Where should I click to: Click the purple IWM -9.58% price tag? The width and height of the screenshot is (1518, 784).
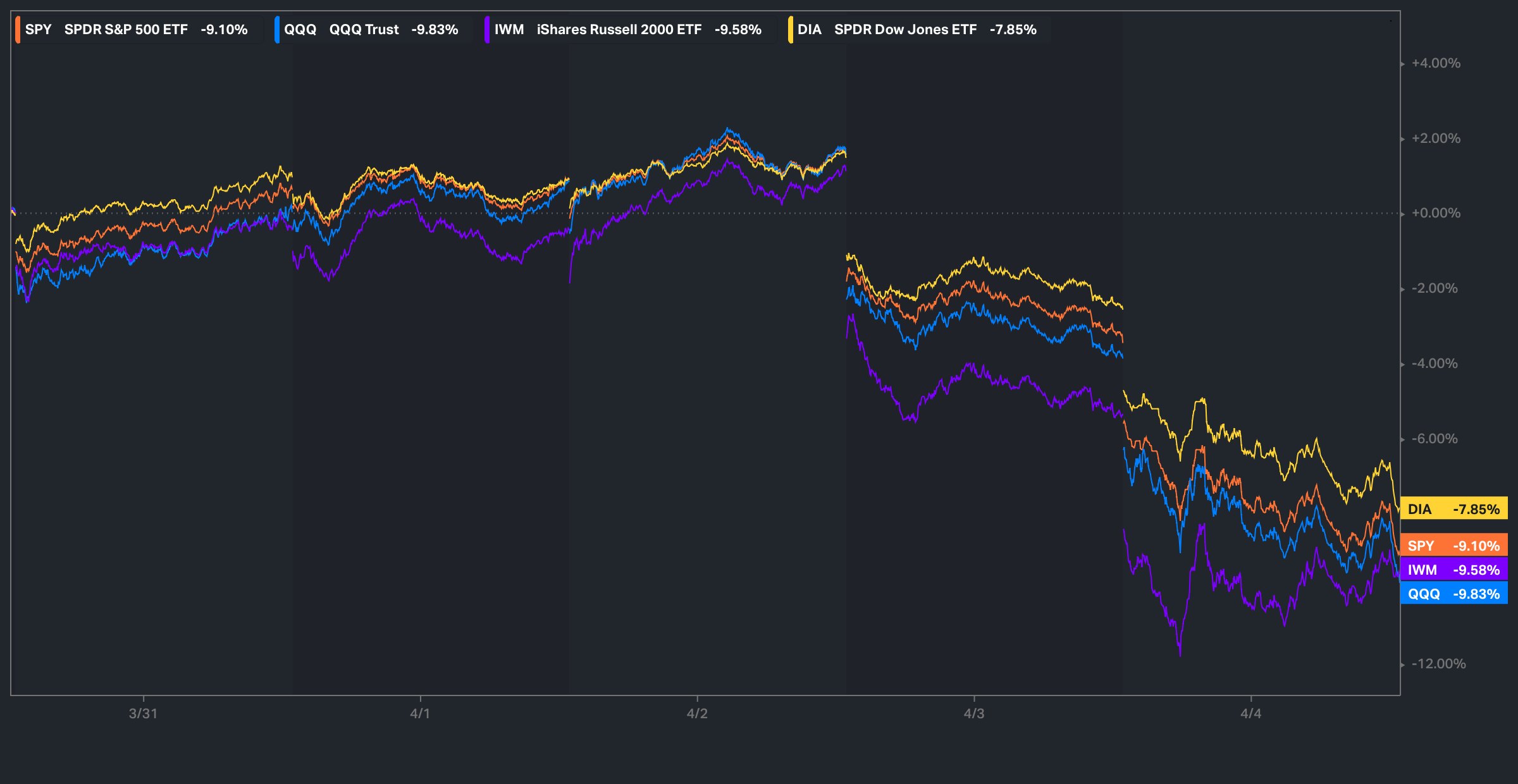(1453, 570)
